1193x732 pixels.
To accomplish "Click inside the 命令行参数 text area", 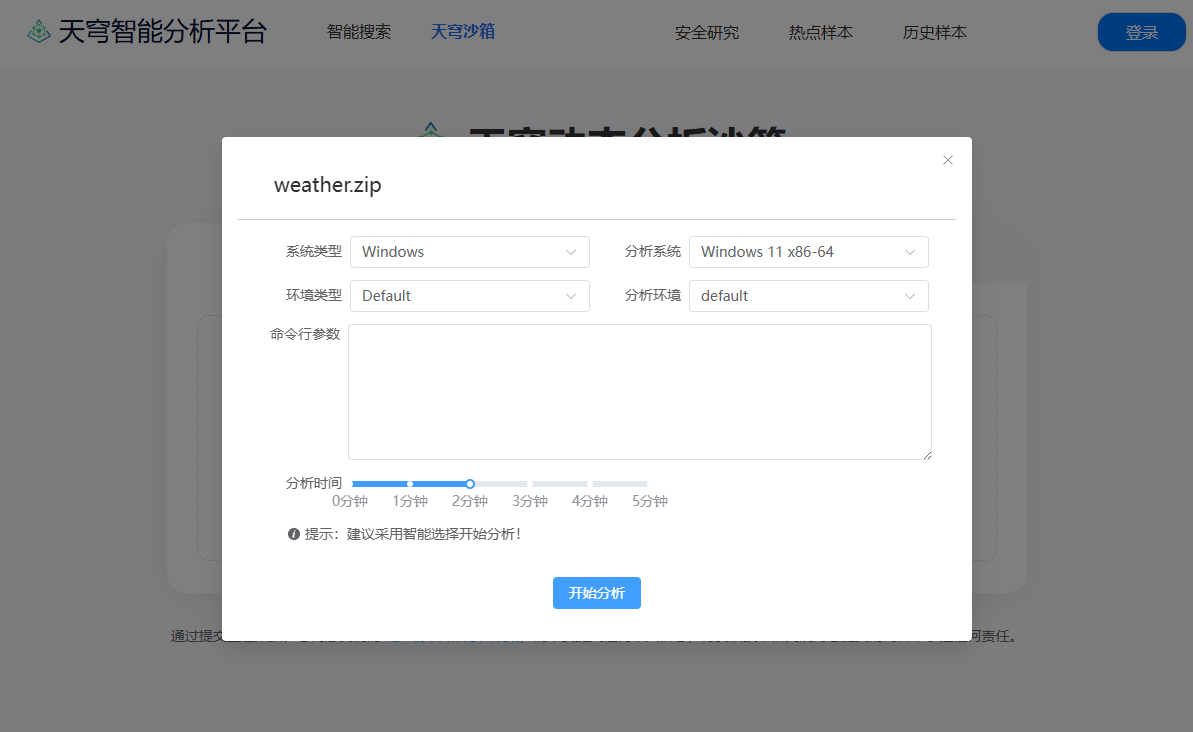I will click(640, 390).
